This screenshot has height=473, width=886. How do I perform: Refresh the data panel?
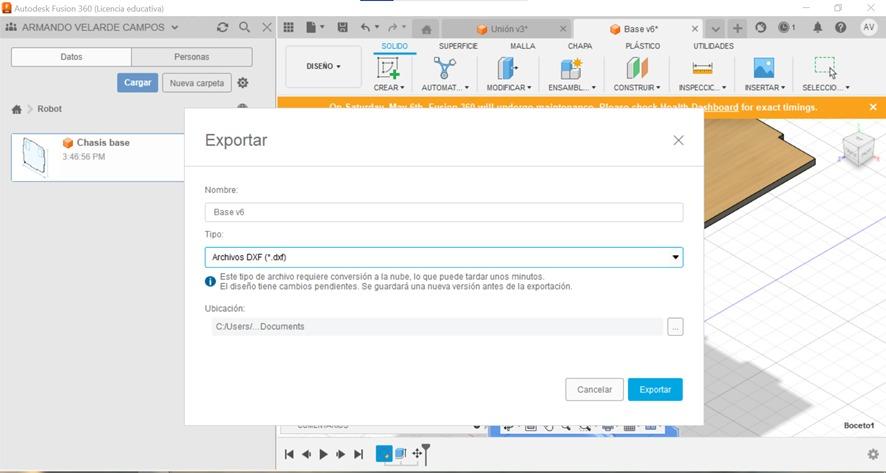coord(223,27)
